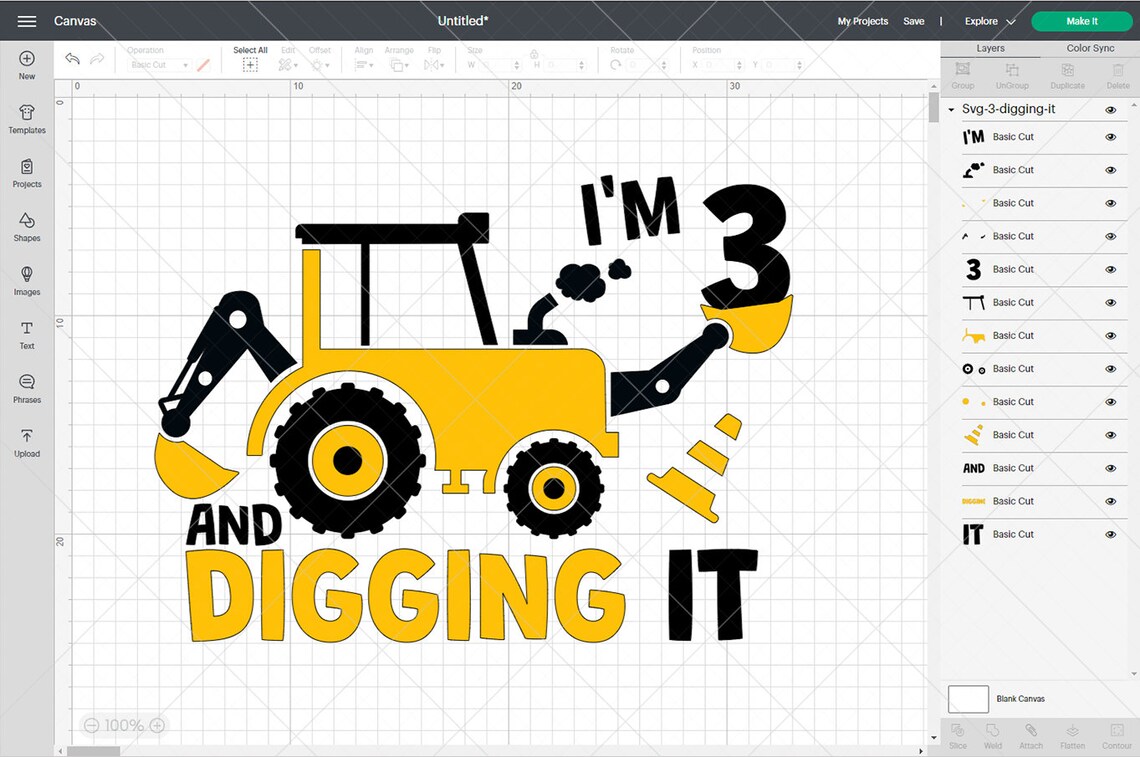Click the Attach icon
Viewport: 1140px width, 757px height.
pos(1031,735)
